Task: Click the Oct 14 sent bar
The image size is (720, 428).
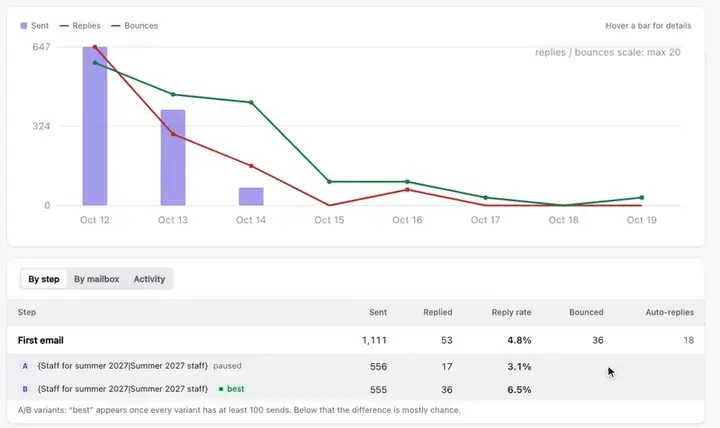Action: point(251,197)
